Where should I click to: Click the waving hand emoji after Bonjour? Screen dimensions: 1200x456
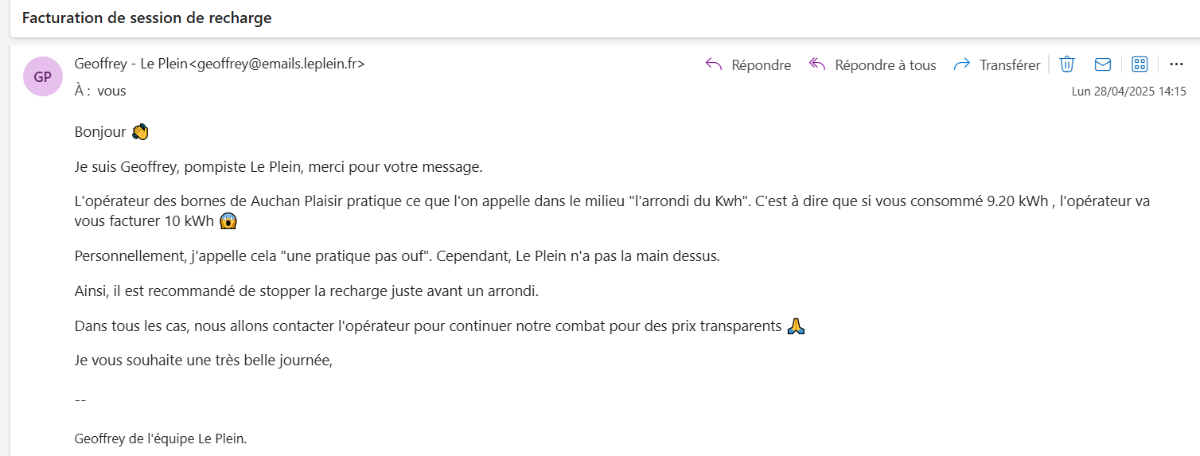pyautogui.click(x=140, y=131)
